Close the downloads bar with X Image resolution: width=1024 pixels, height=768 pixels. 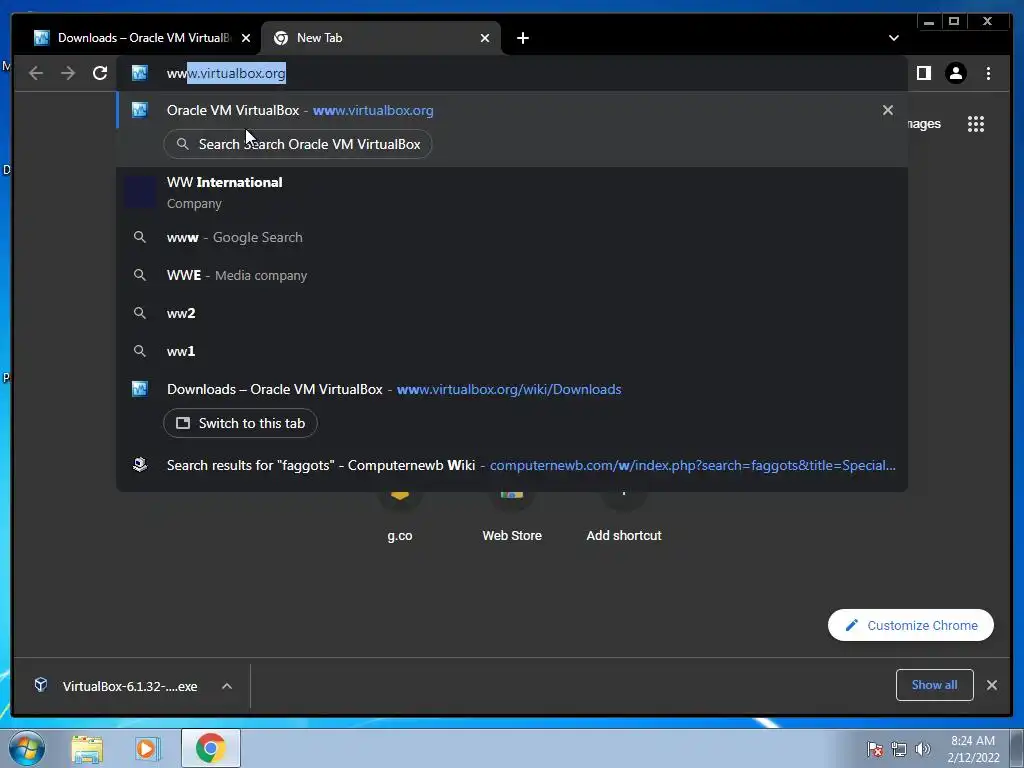coord(991,685)
